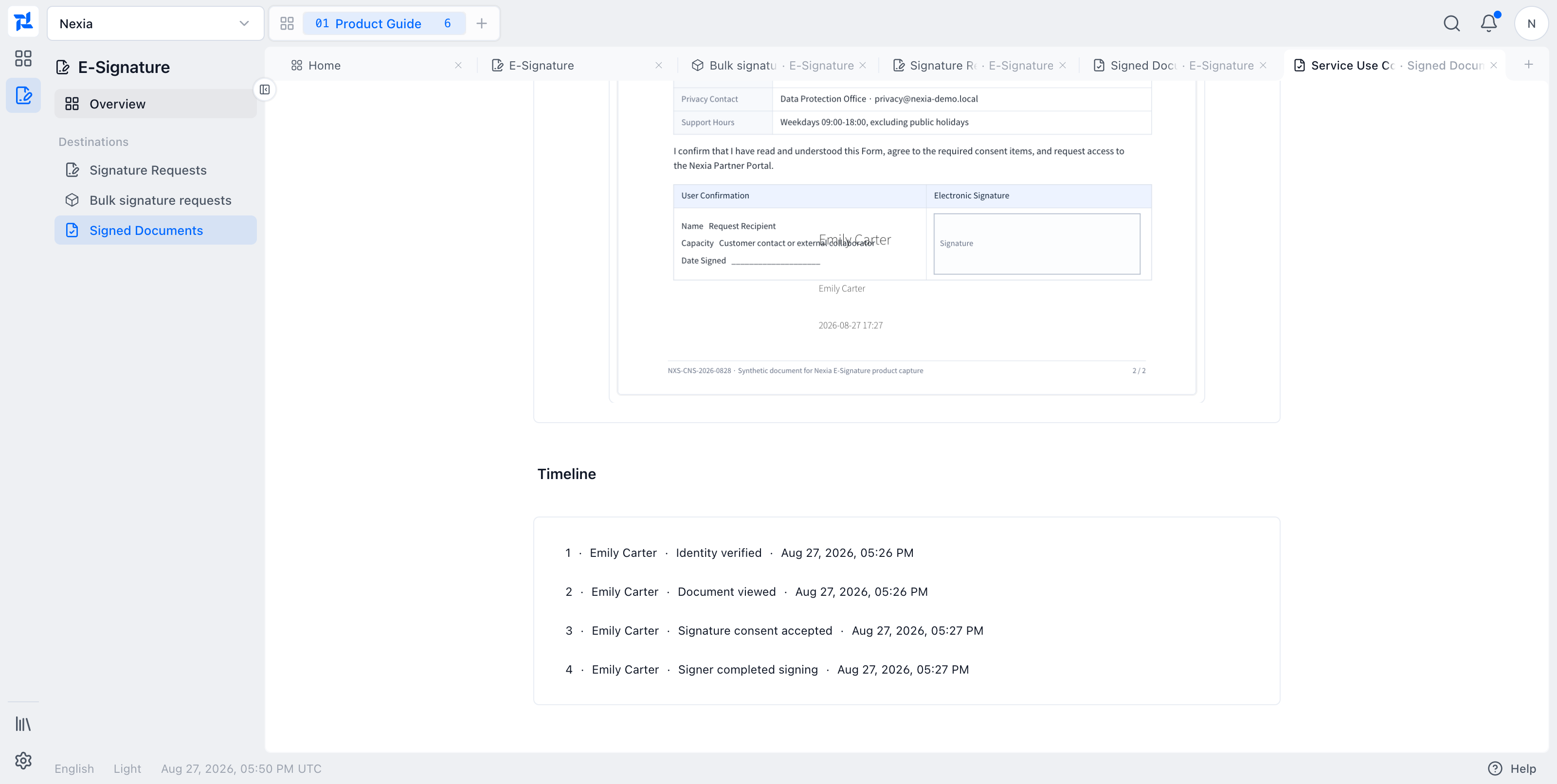The width and height of the screenshot is (1557, 784).
Task: Click the search magnifier icon
Action: point(1452,23)
